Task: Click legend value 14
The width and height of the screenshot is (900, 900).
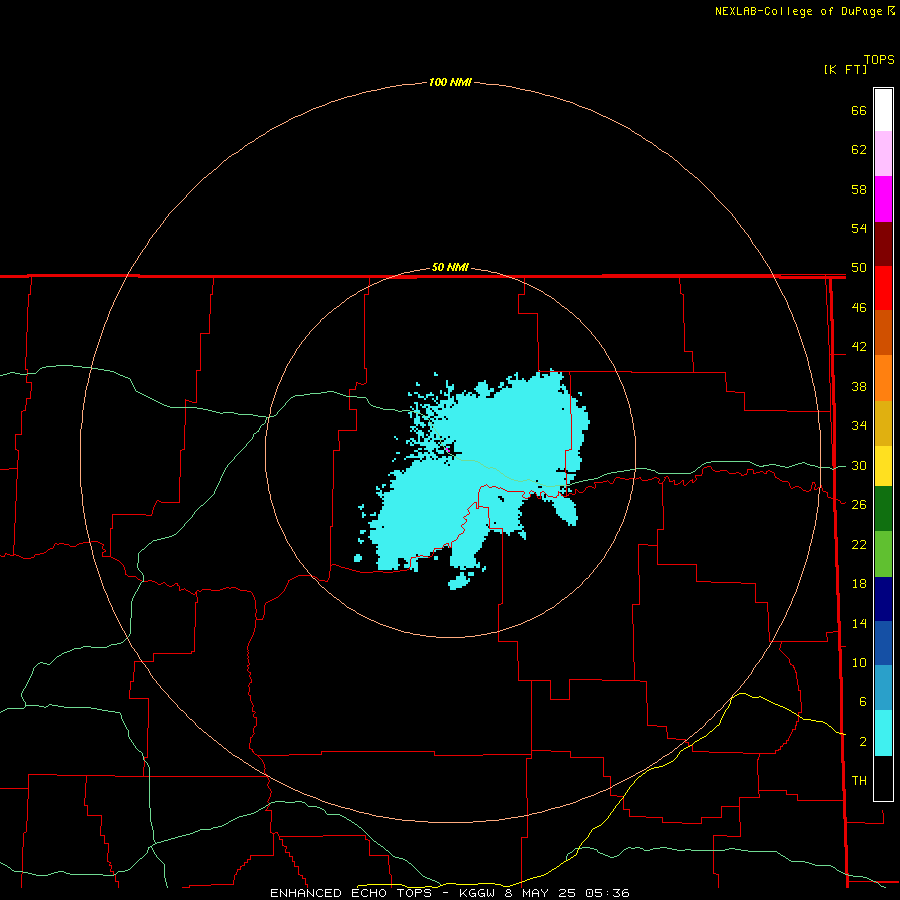Action: coord(859,623)
